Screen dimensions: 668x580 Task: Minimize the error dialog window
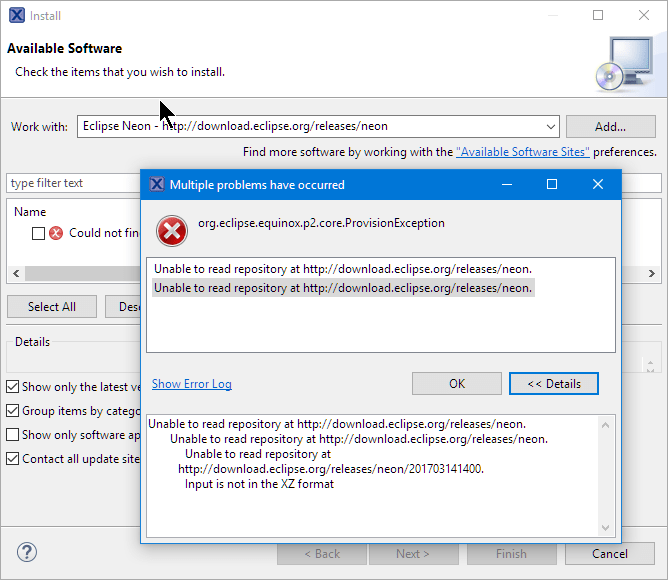pyautogui.click(x=507, y=184)
